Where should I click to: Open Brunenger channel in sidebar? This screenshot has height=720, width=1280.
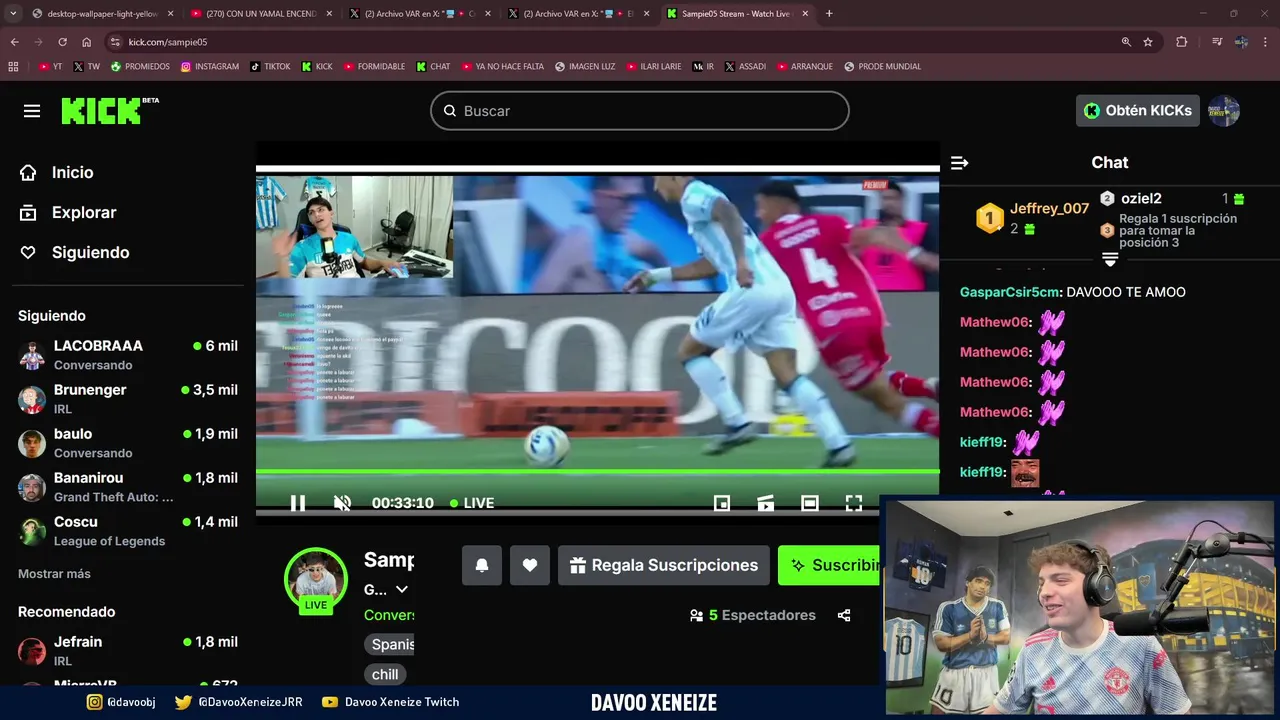click(x=128, y=399)
